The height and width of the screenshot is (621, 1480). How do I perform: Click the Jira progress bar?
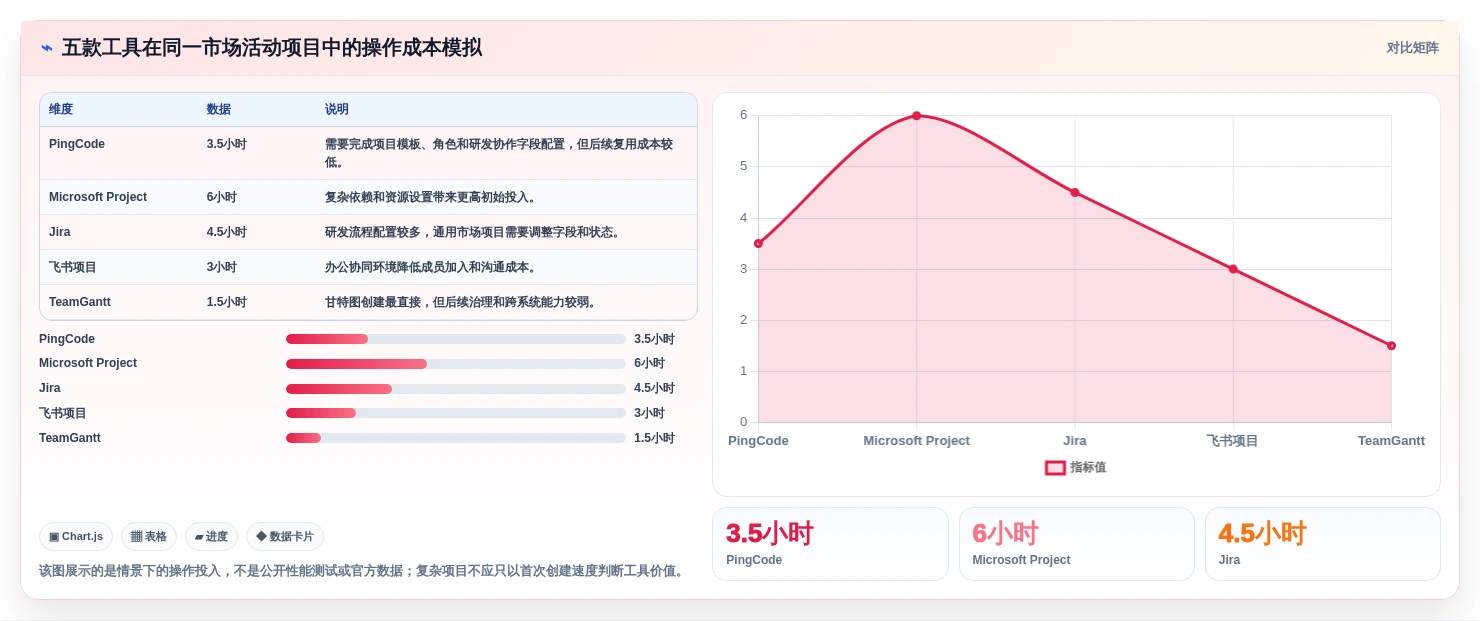pos(456,388)
